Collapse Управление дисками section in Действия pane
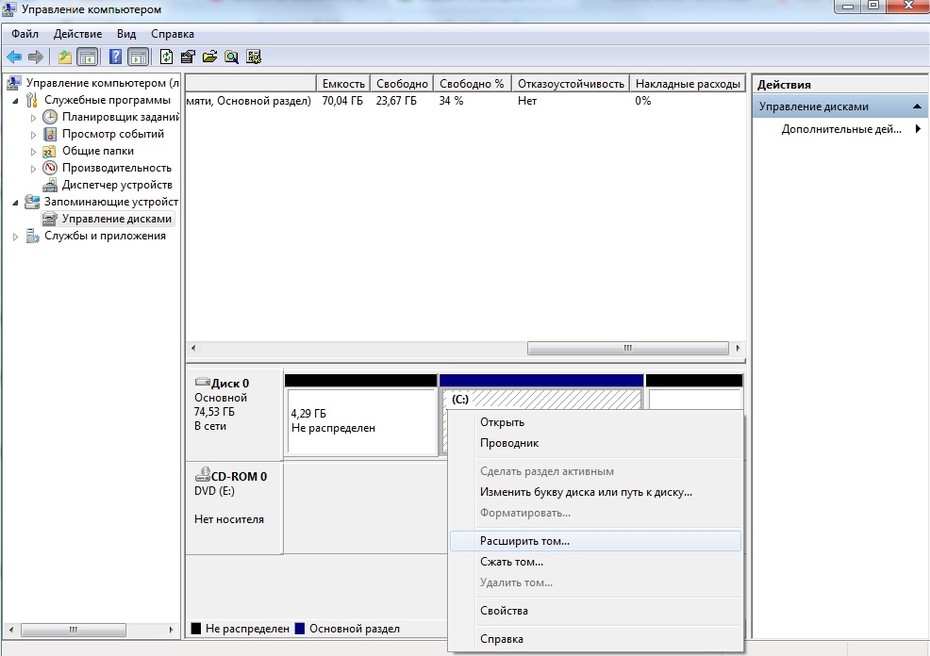Screen dimensions: 930x656 pos(917,107)
